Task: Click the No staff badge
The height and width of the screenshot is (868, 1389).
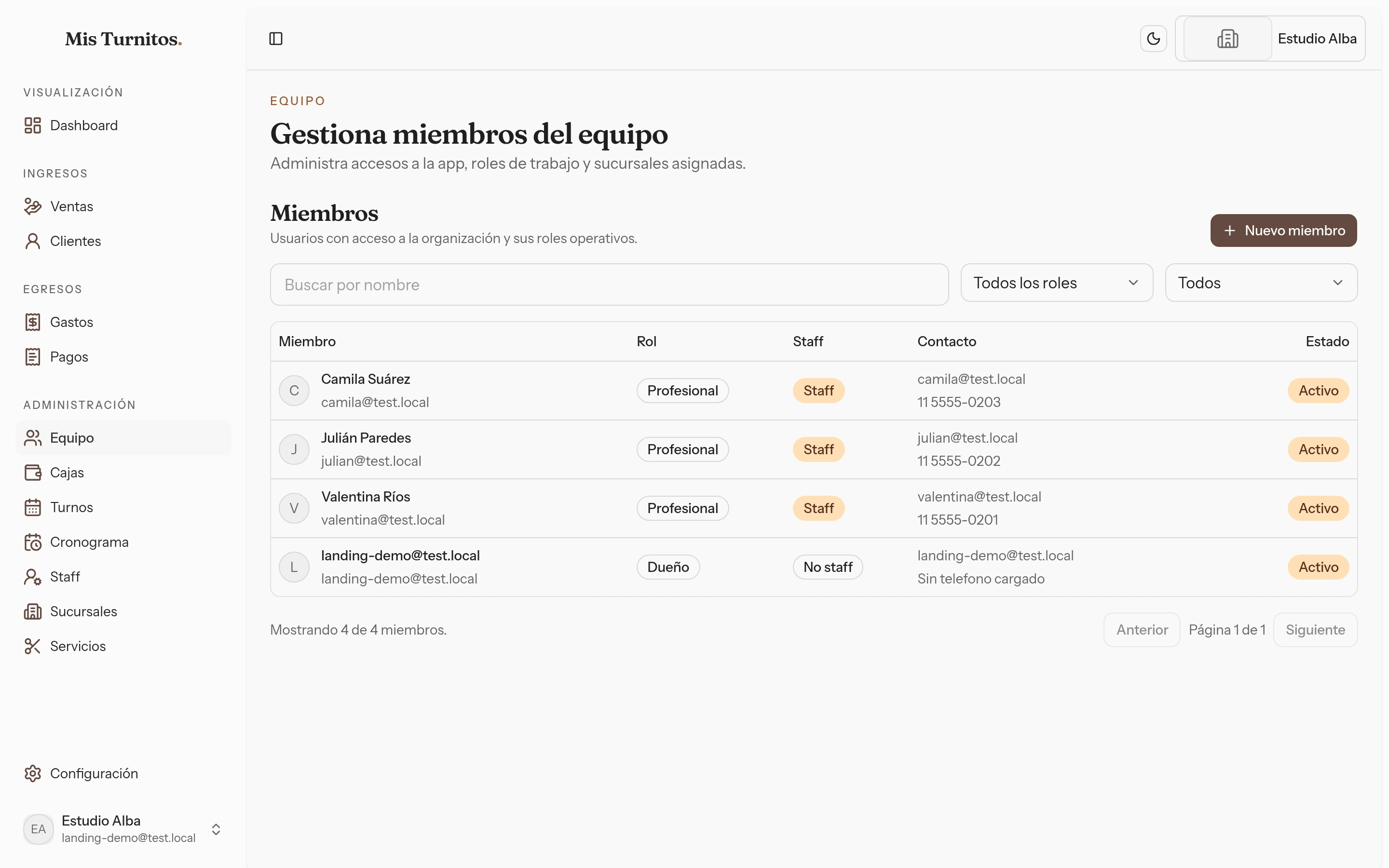Action: [x=828, y=567]
